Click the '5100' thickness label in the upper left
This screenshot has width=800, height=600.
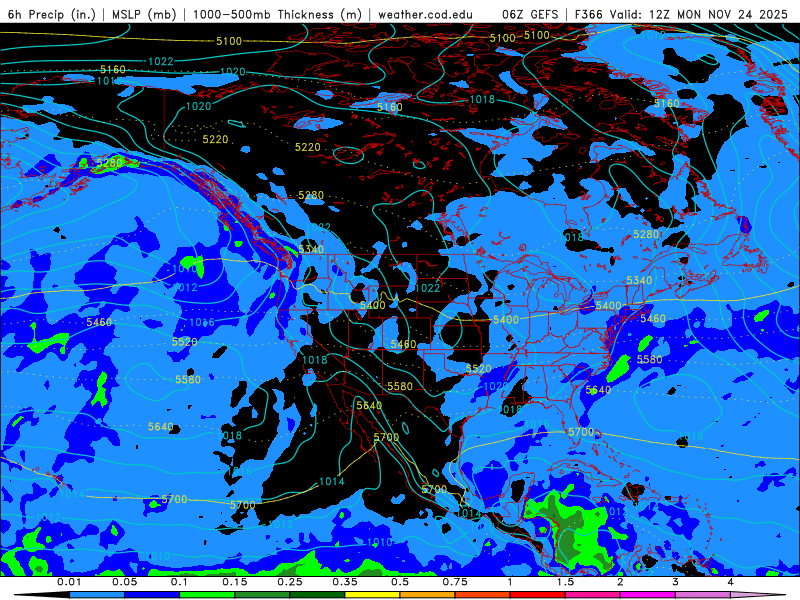(x=229, y=41)
